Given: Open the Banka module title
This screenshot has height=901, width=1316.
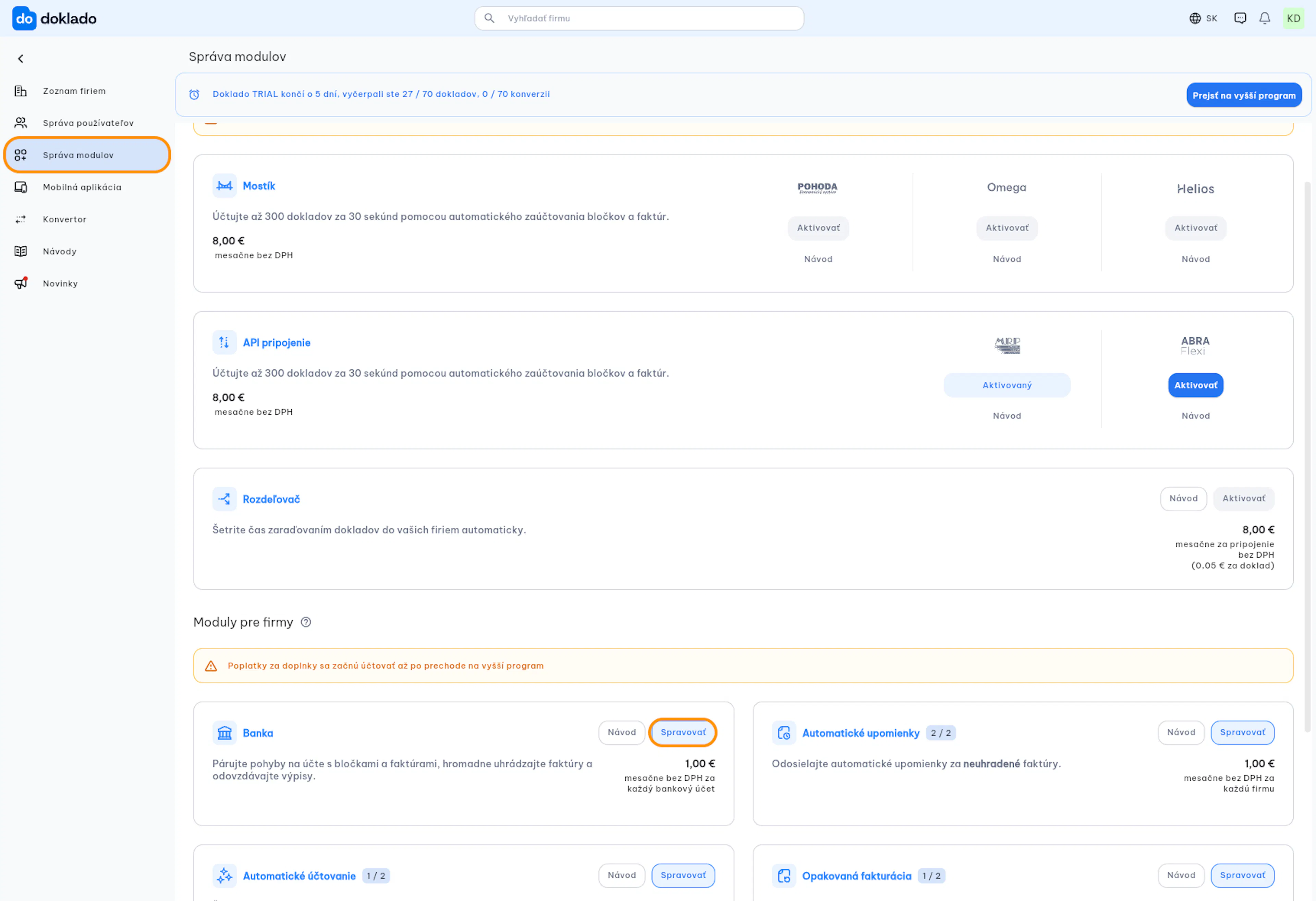Looking at the screenshot, I should (258, 733).
